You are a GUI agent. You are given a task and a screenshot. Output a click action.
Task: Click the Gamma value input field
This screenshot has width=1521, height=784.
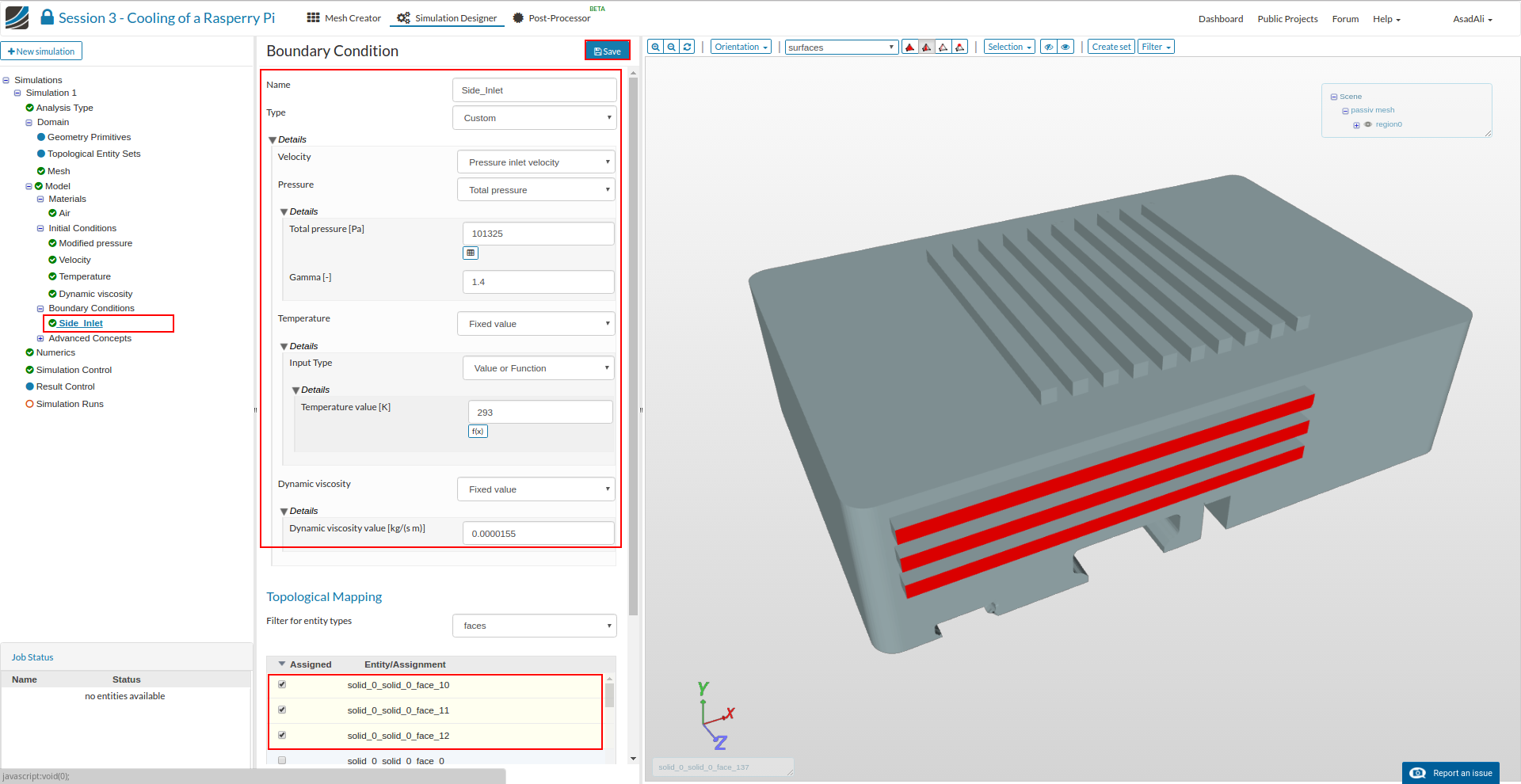538,282
